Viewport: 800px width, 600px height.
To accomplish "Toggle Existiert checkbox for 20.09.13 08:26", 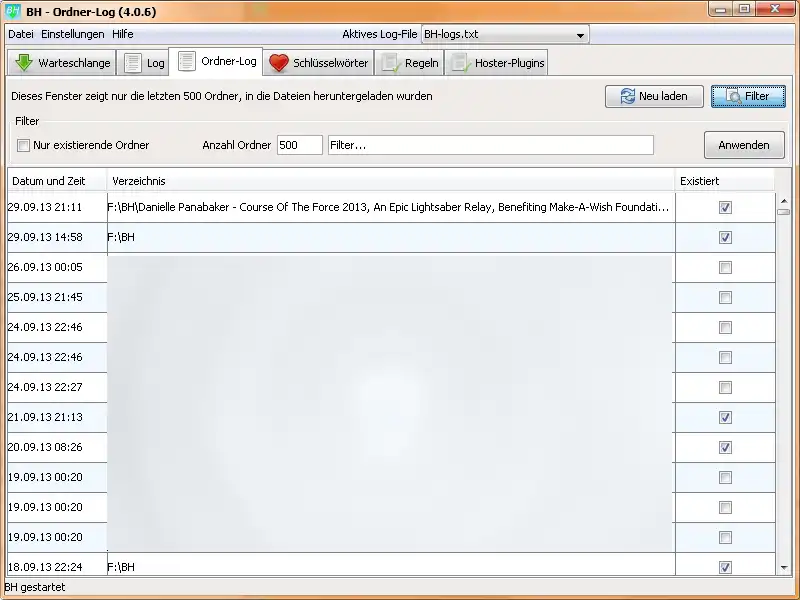I will 725,447.
